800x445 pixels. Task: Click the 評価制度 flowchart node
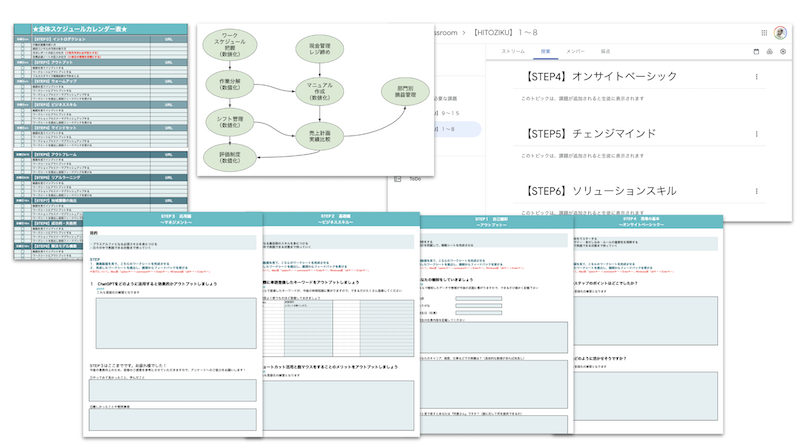[x=230, y=157]
